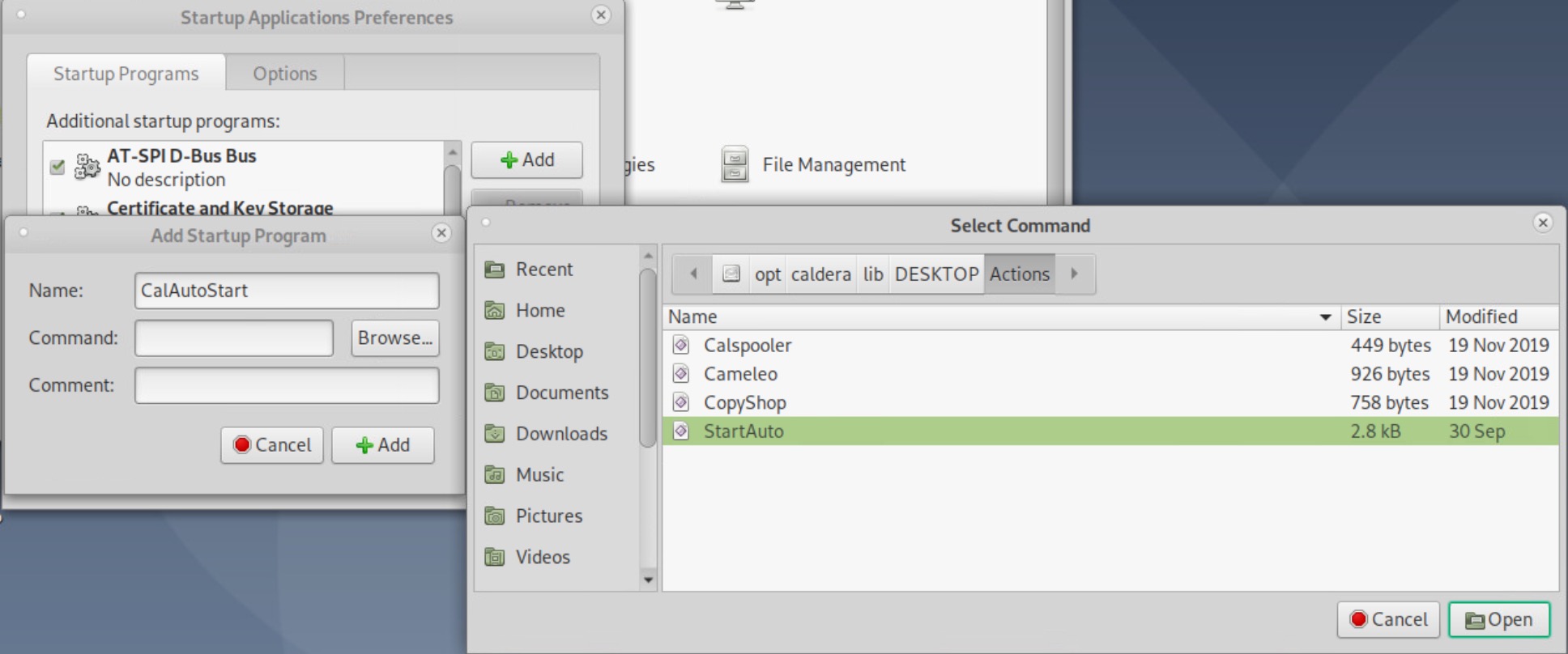This screenshot has height=654, width=1568.
Task: Click the Calspooler file icon
Action: 681,346
